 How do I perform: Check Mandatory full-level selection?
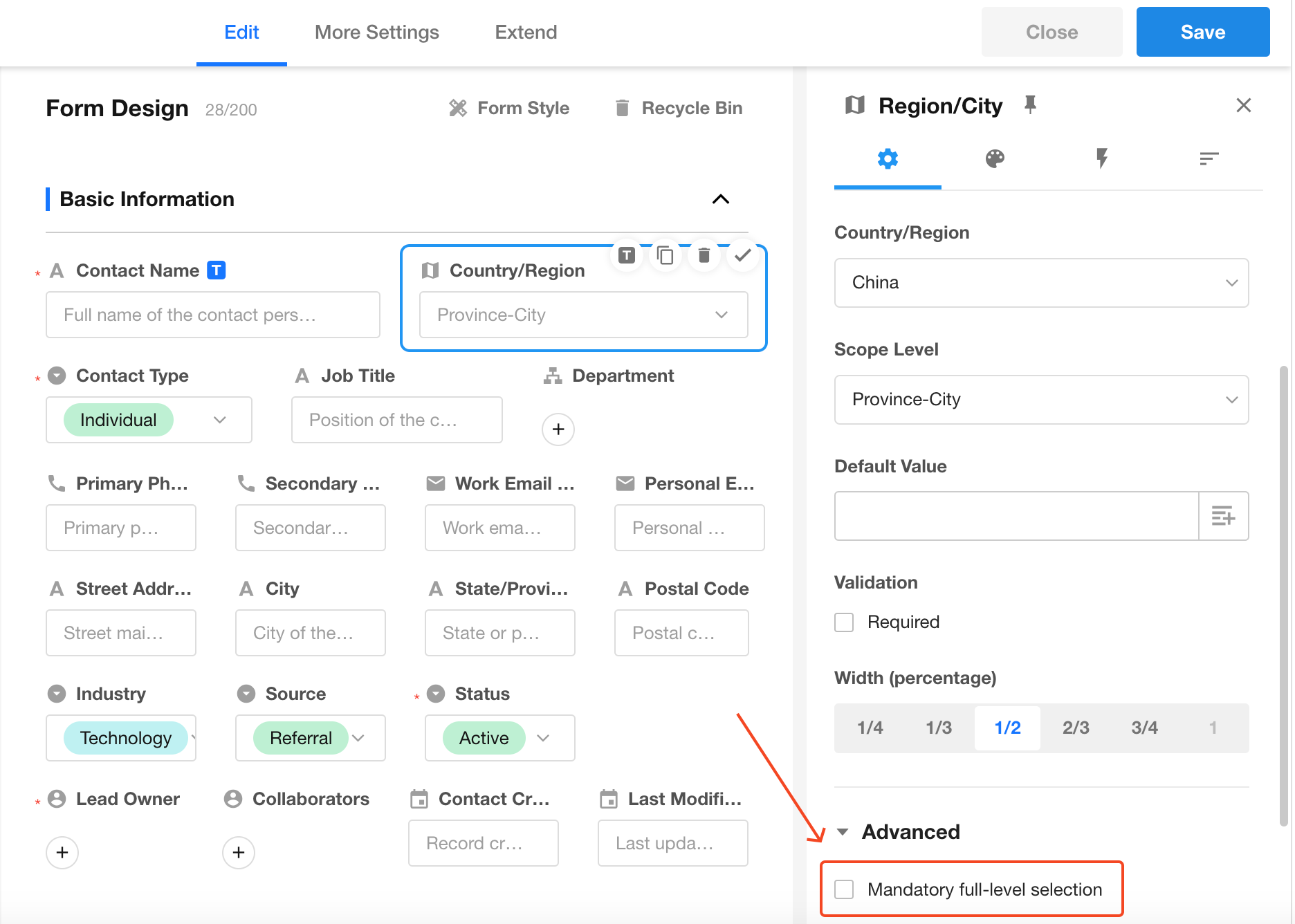(844, 889)
